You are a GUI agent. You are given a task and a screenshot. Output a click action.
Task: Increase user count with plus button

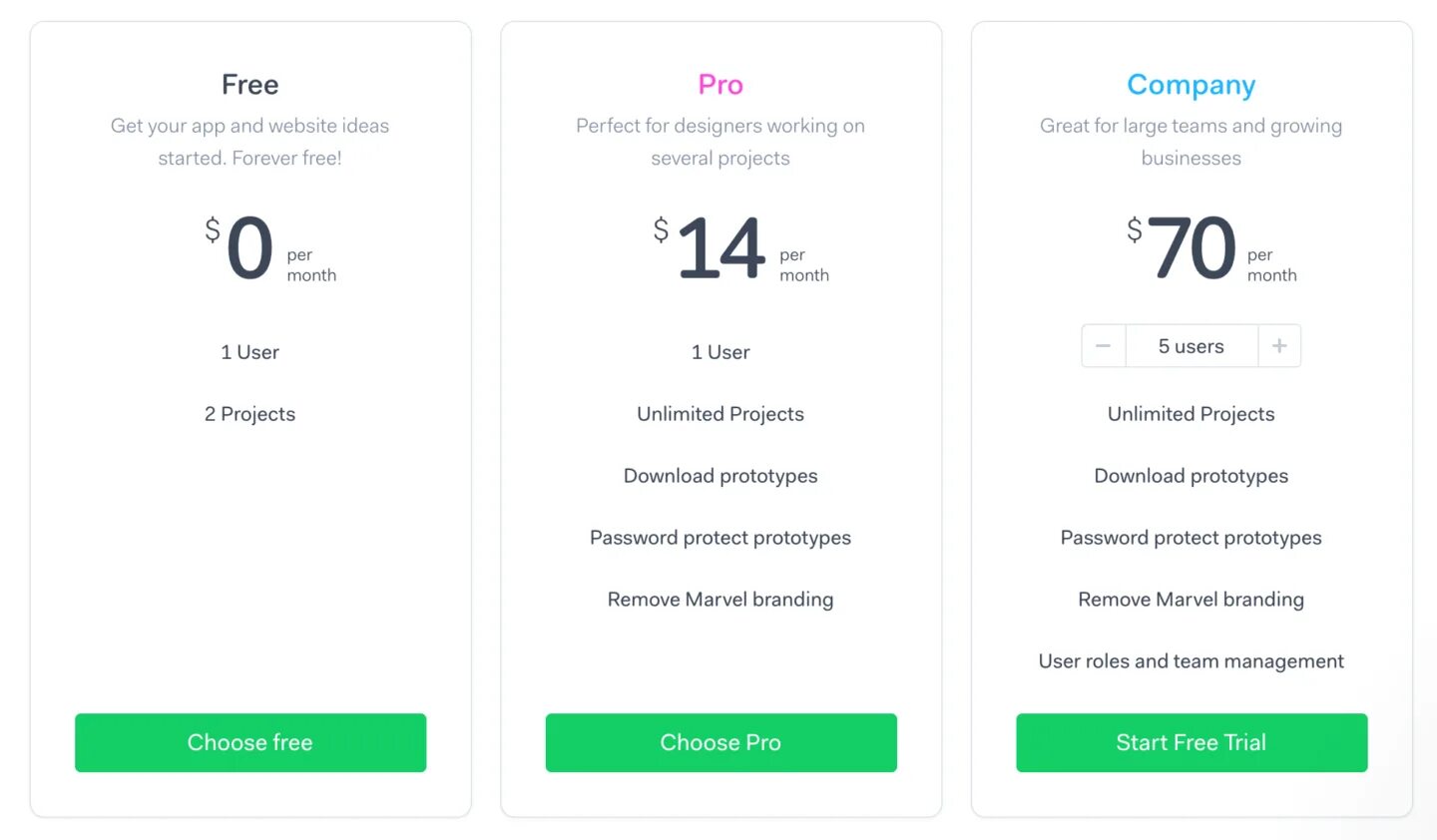point(1279,346)
